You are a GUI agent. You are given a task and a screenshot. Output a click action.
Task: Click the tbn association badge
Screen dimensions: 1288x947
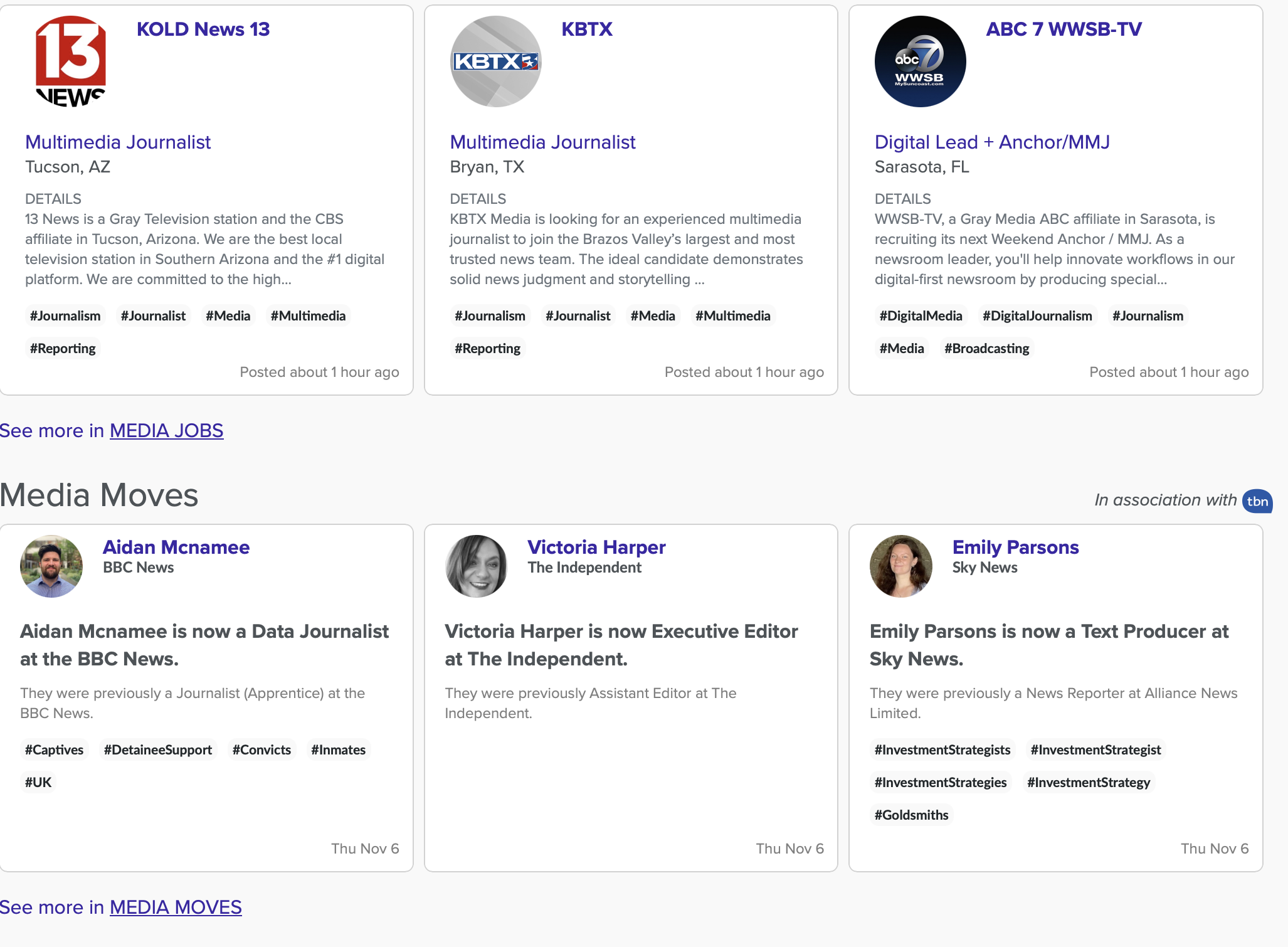pyautogui.click(x=1257, y=501)
